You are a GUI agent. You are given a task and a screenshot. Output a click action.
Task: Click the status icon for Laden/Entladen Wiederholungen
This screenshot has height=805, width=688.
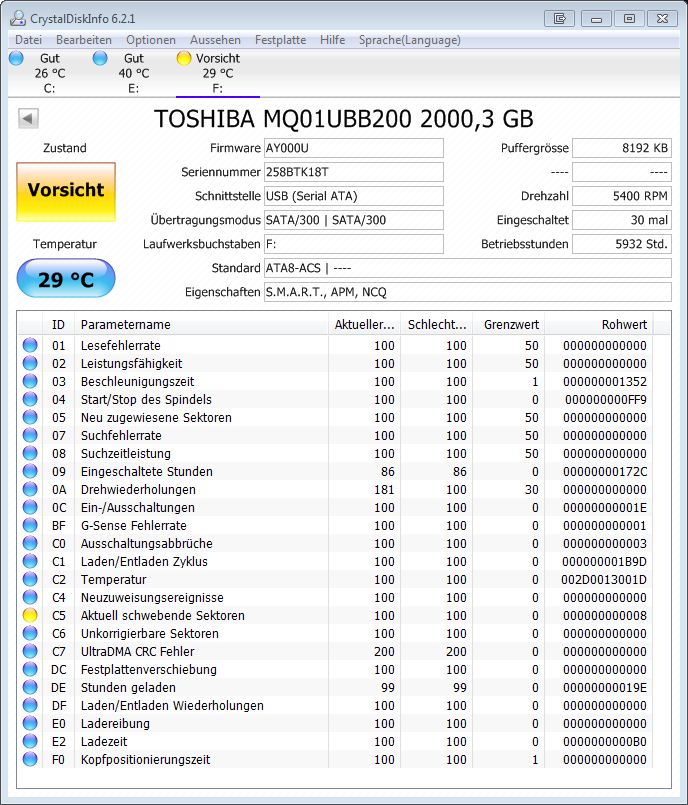point(30,705)
